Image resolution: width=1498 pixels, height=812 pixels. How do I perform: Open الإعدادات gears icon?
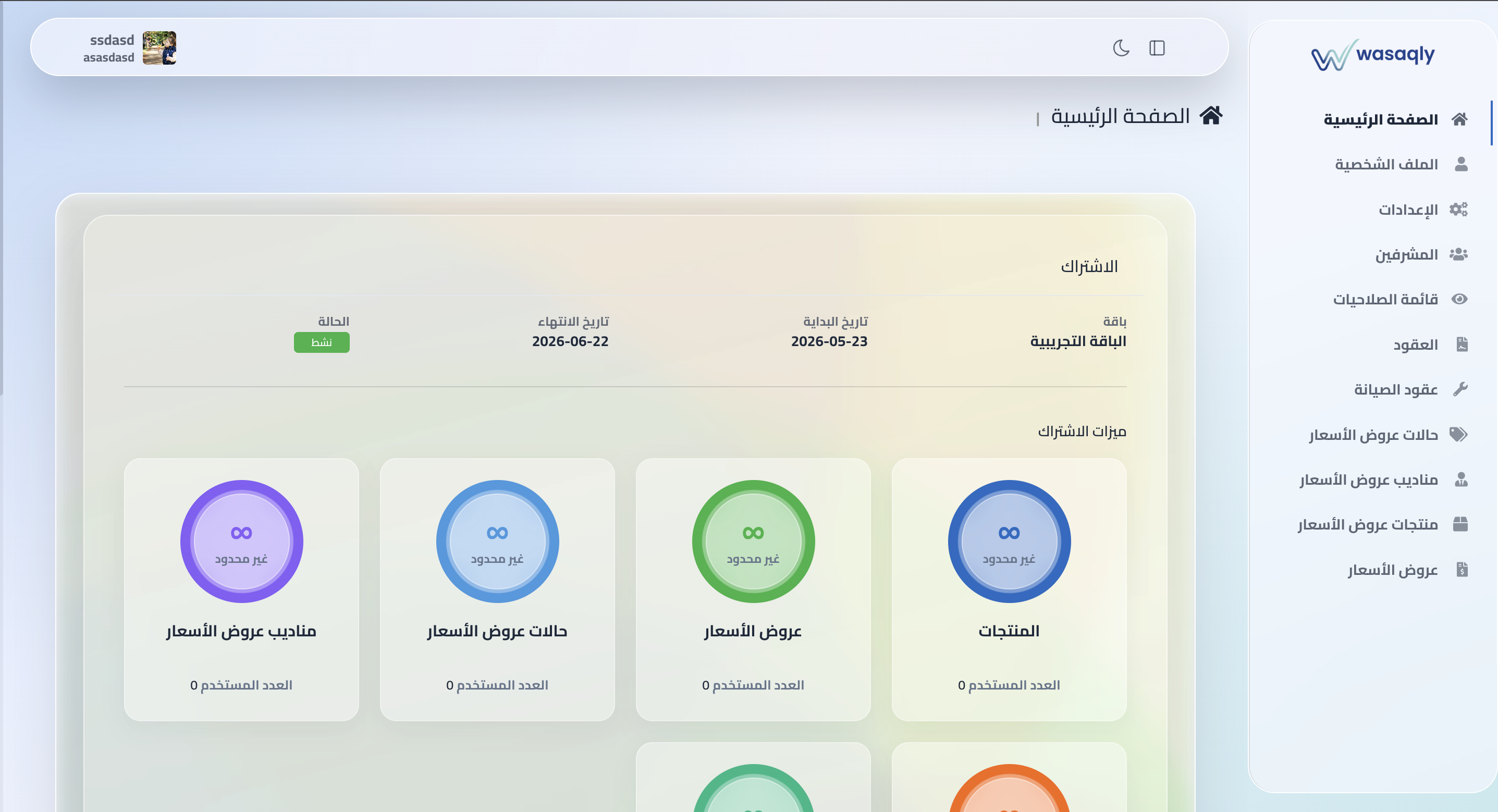1458,209
